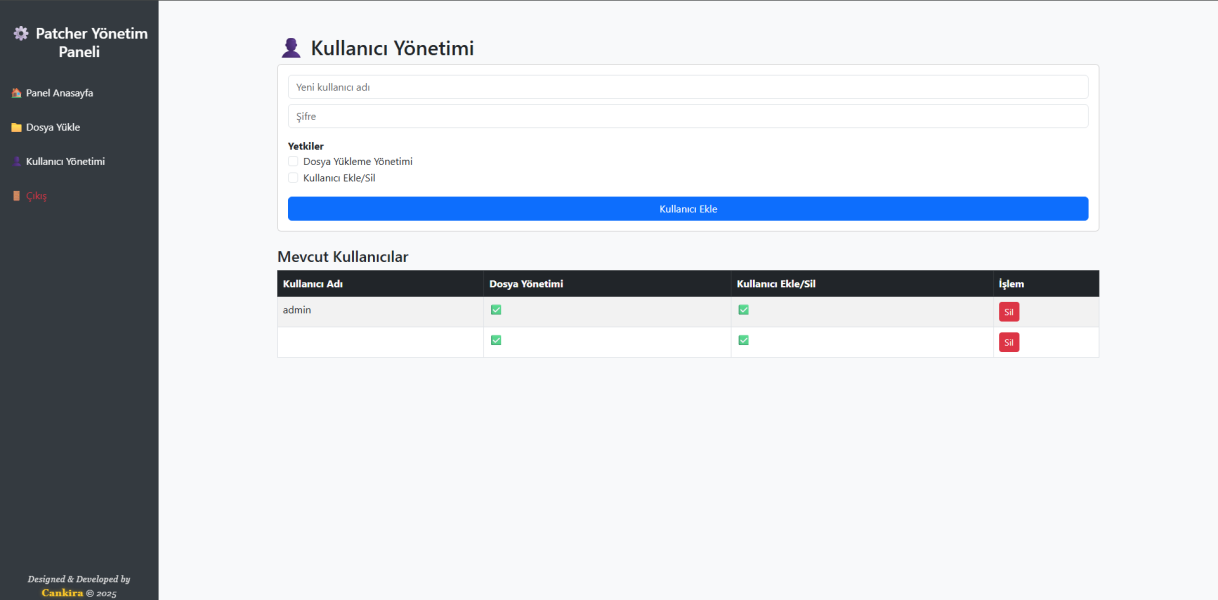
Task: Click the gear icon beside Patcher Yönetim Paneli
Action: coord(21,34)
